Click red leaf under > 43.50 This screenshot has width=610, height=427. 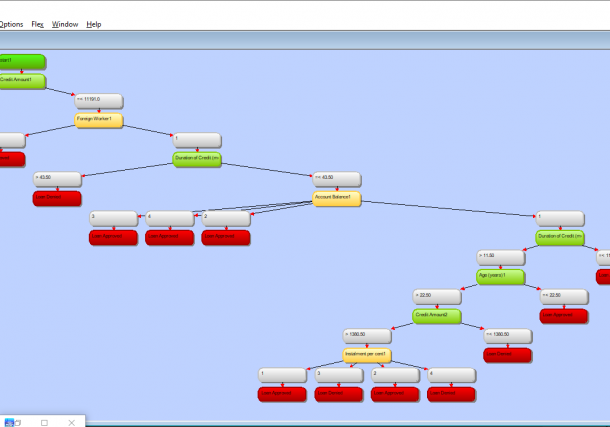pos(58,198)
